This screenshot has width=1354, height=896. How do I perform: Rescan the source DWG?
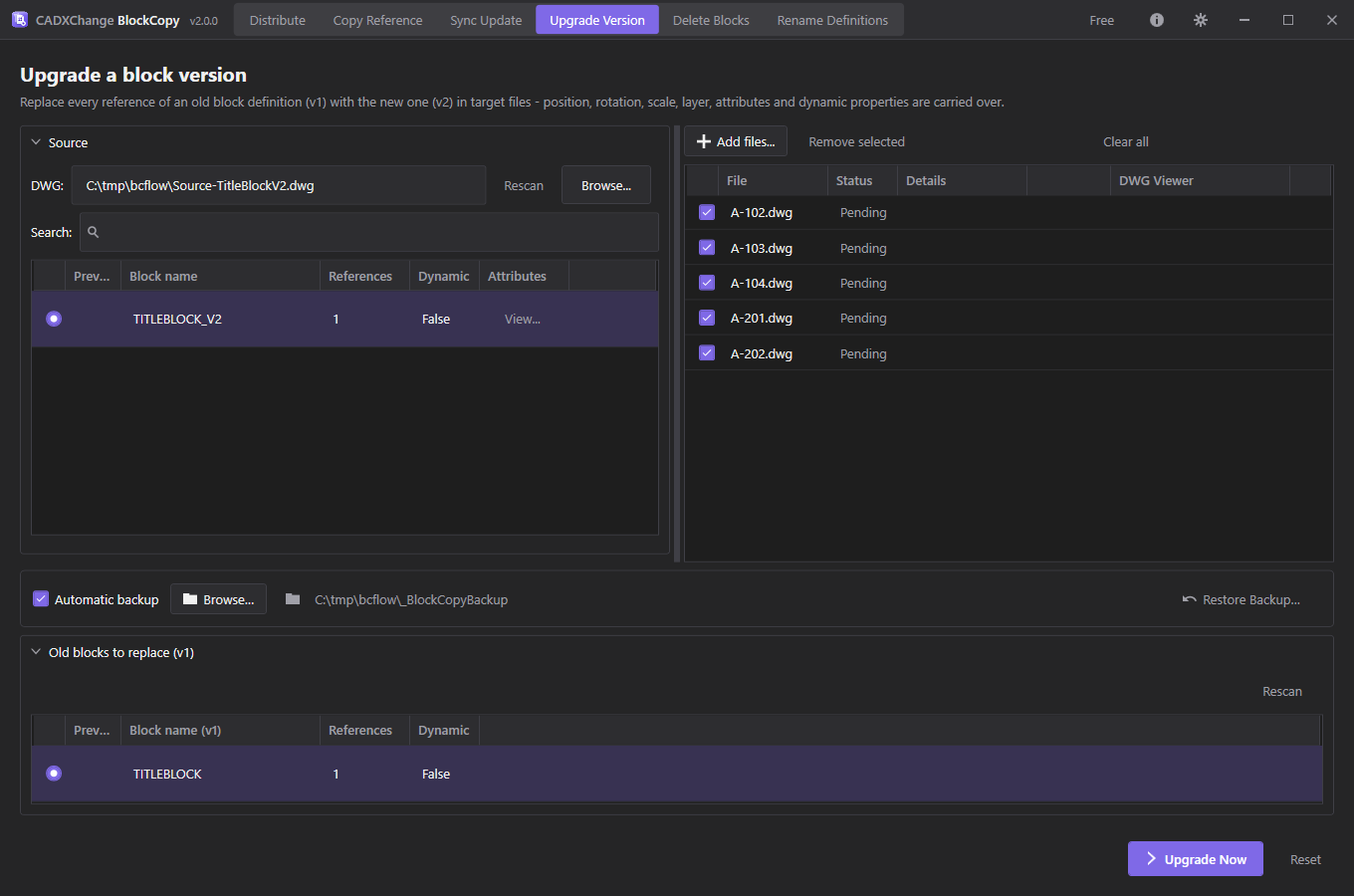click(524, 185)
